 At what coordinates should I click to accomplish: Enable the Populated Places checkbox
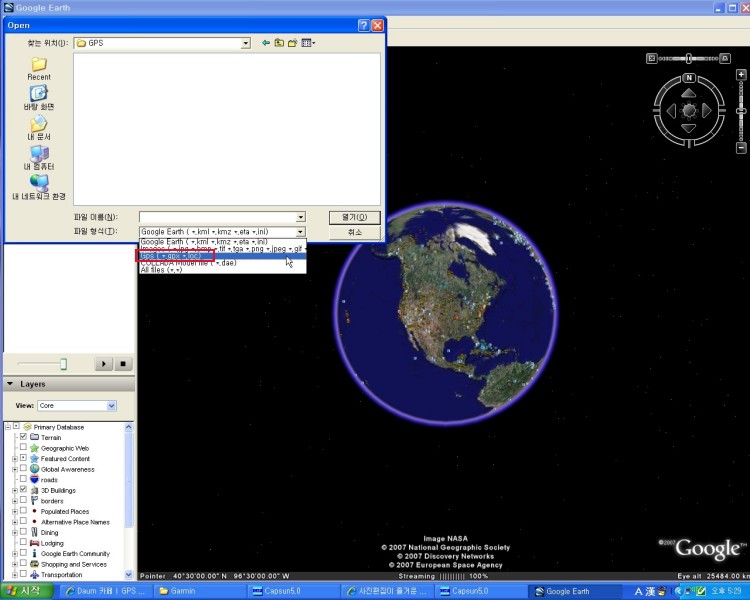pyautogui.click(x=23, y=511)
